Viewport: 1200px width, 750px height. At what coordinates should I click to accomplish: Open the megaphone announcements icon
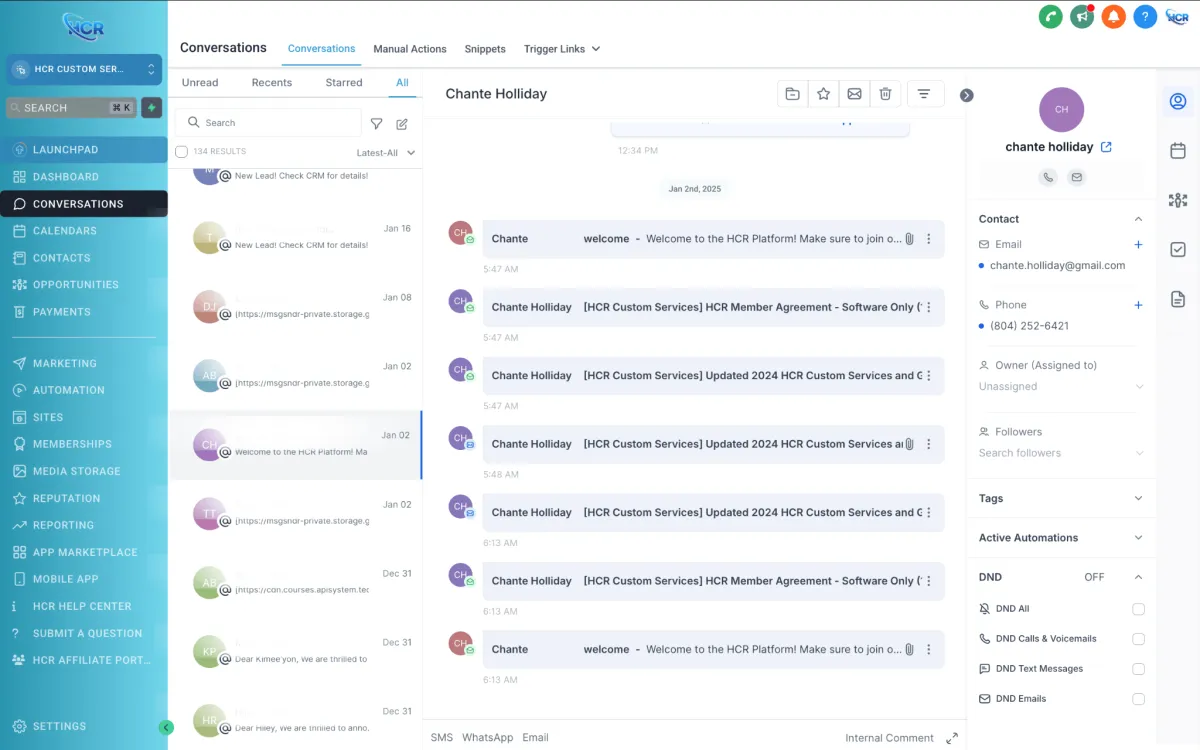[x=1081, y=16]
